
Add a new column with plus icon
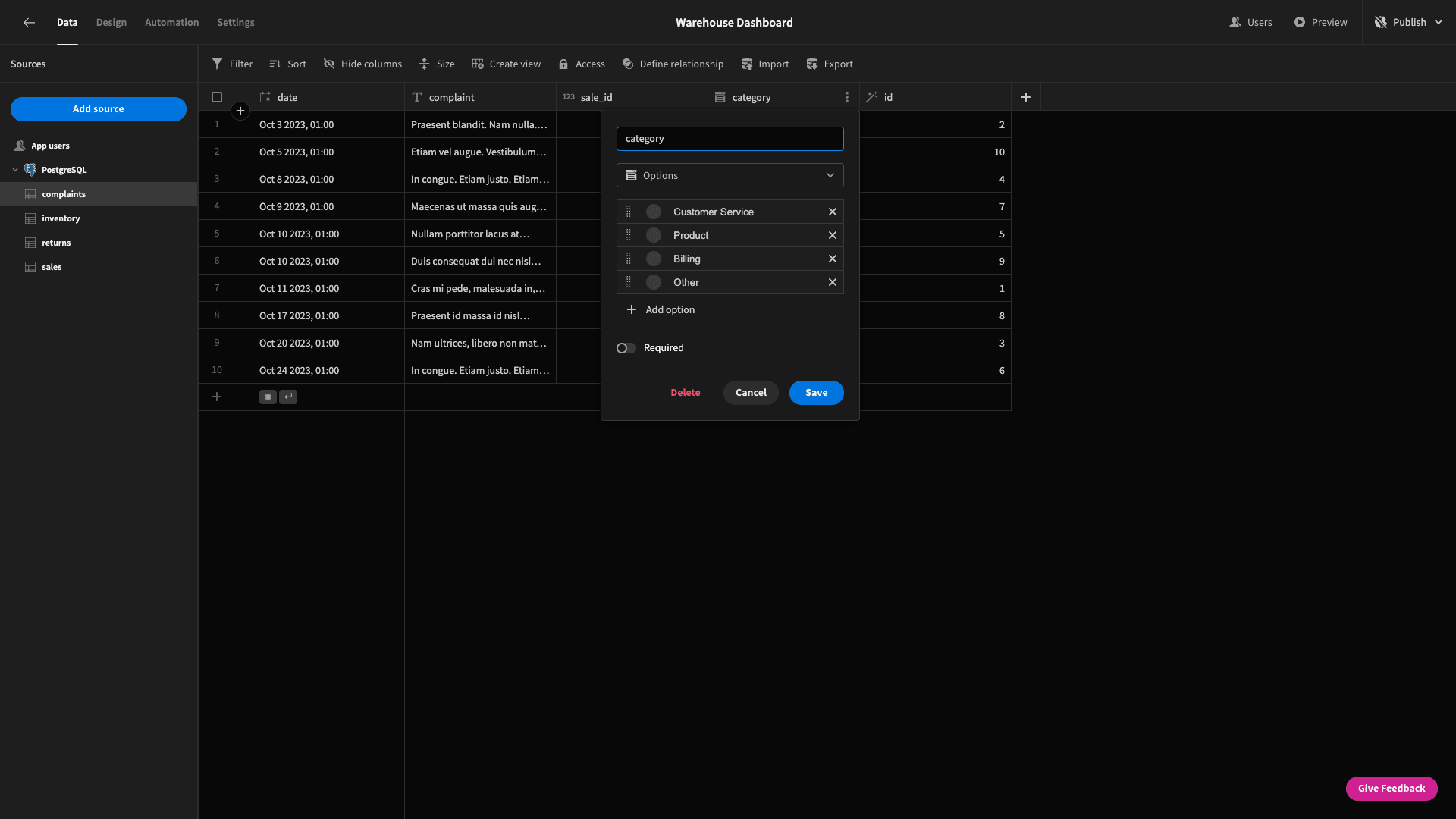click(1026, 97)
